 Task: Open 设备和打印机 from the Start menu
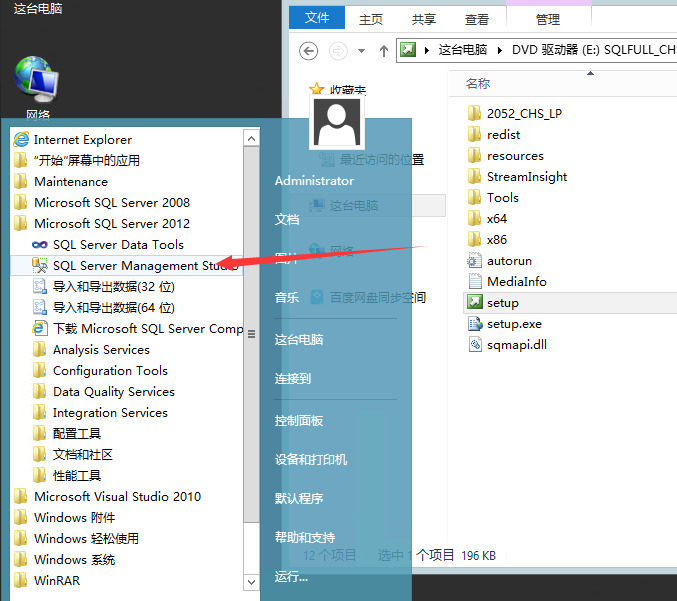click(311, 459)
